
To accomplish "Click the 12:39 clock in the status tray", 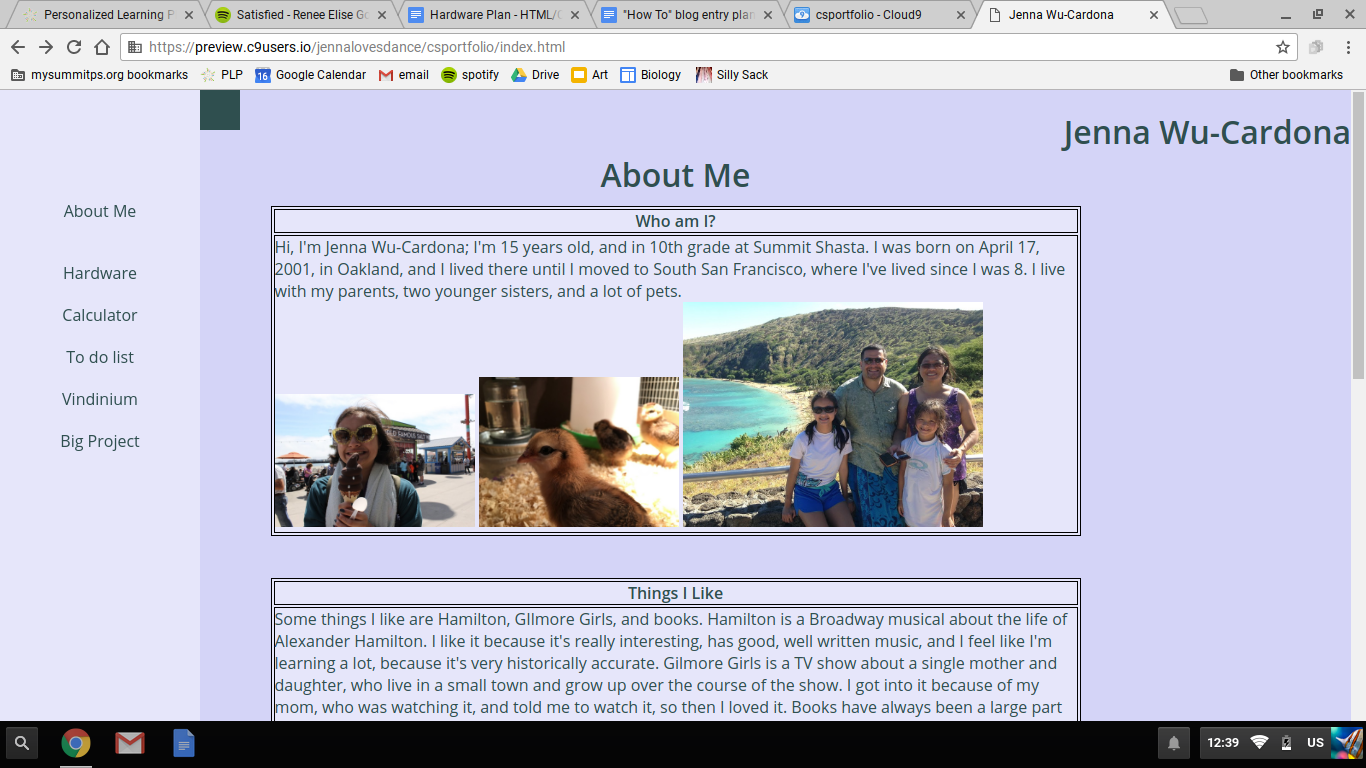I will [1223, 743].
